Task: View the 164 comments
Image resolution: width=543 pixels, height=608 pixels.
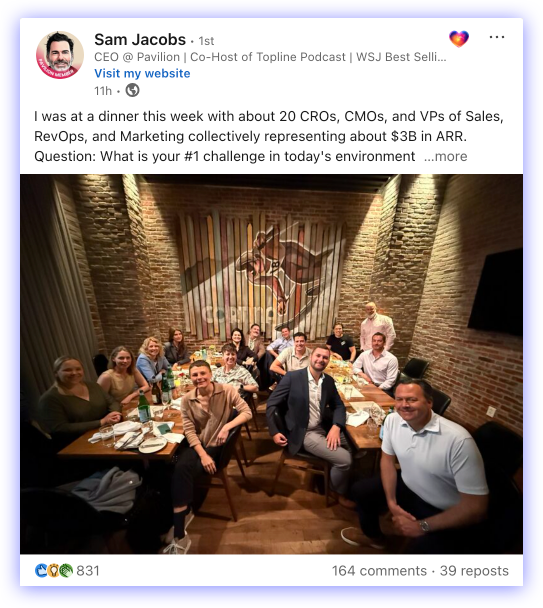Action: click(379, 571)
